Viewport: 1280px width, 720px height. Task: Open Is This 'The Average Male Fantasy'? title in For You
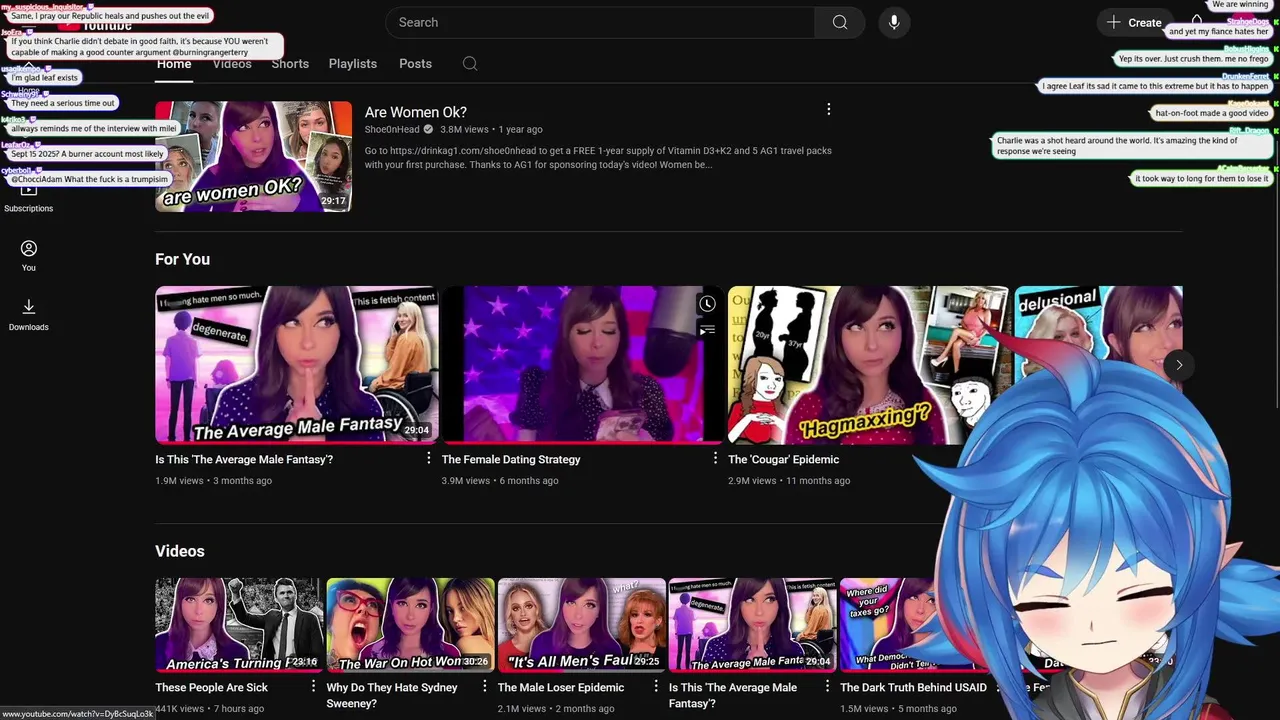tap(244, 460)
